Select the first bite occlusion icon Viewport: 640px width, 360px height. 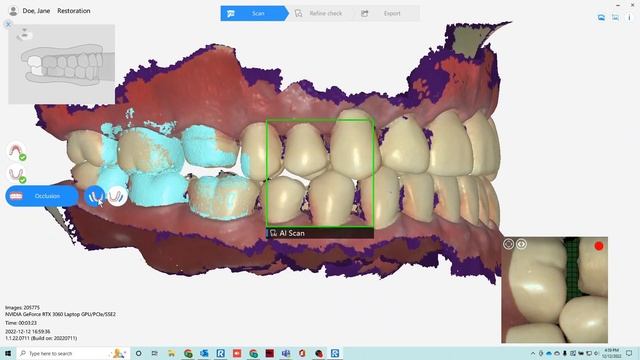[95, 196]
